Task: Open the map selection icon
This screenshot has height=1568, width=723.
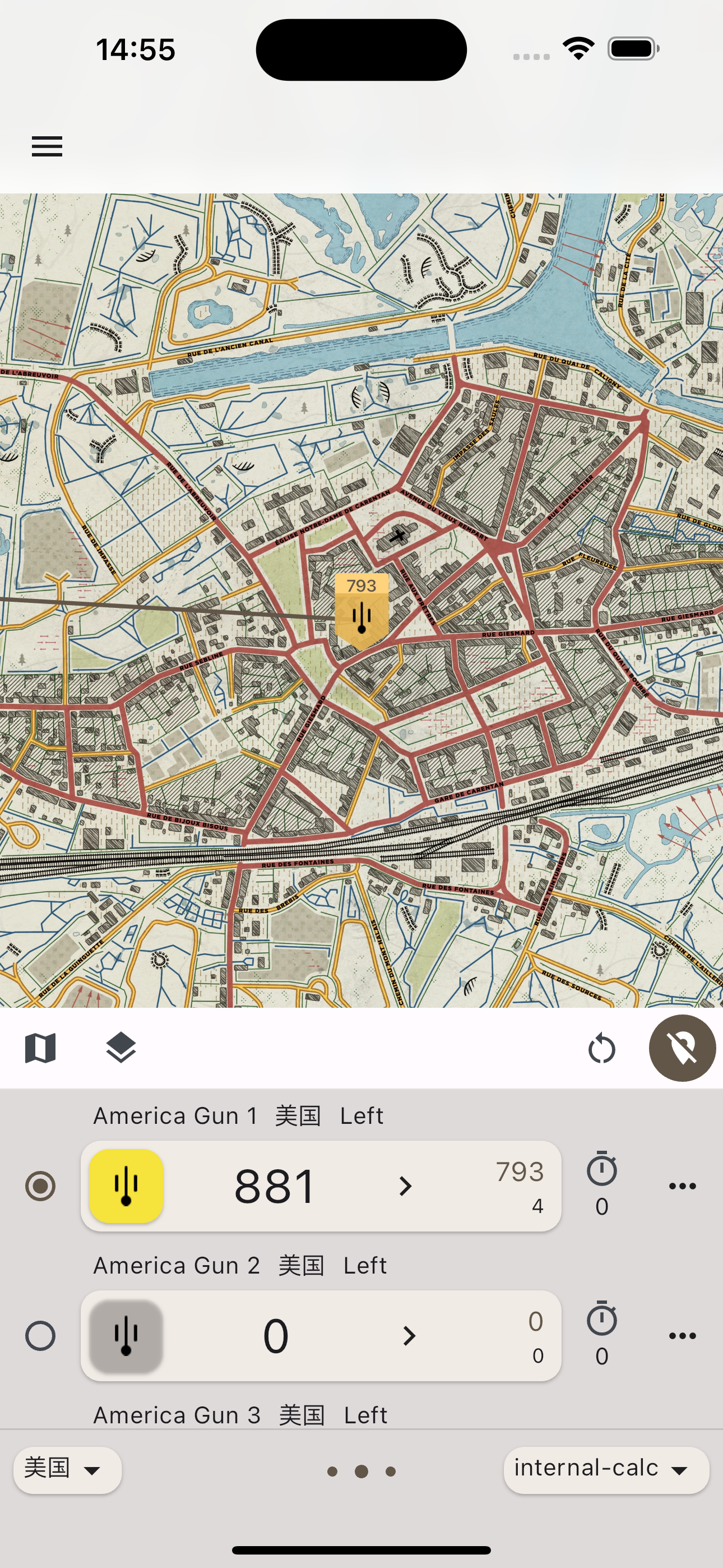Action: tap(41, 1048)
